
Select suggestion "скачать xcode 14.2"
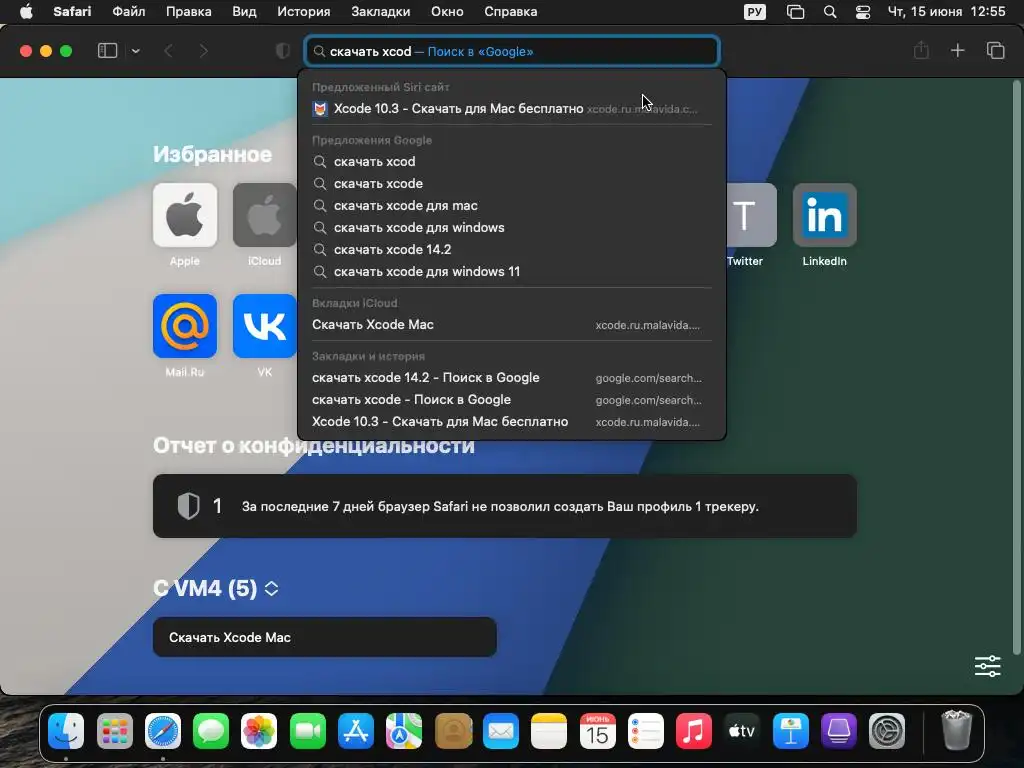tap(512, 249)
